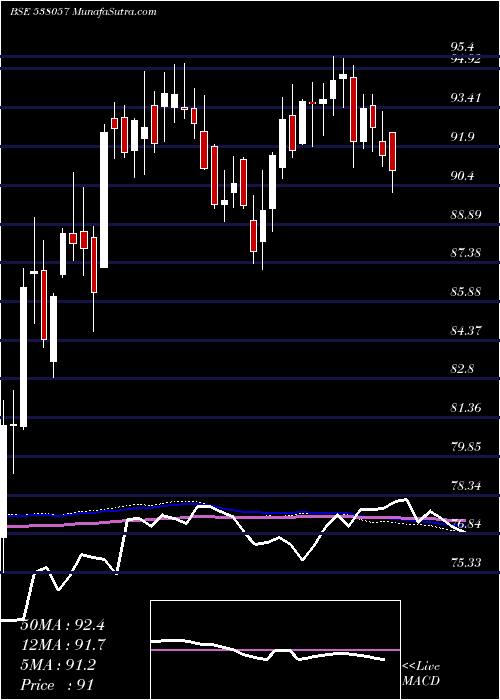
Task: Select the 91.9 price axis label
Action: point(462,137)
